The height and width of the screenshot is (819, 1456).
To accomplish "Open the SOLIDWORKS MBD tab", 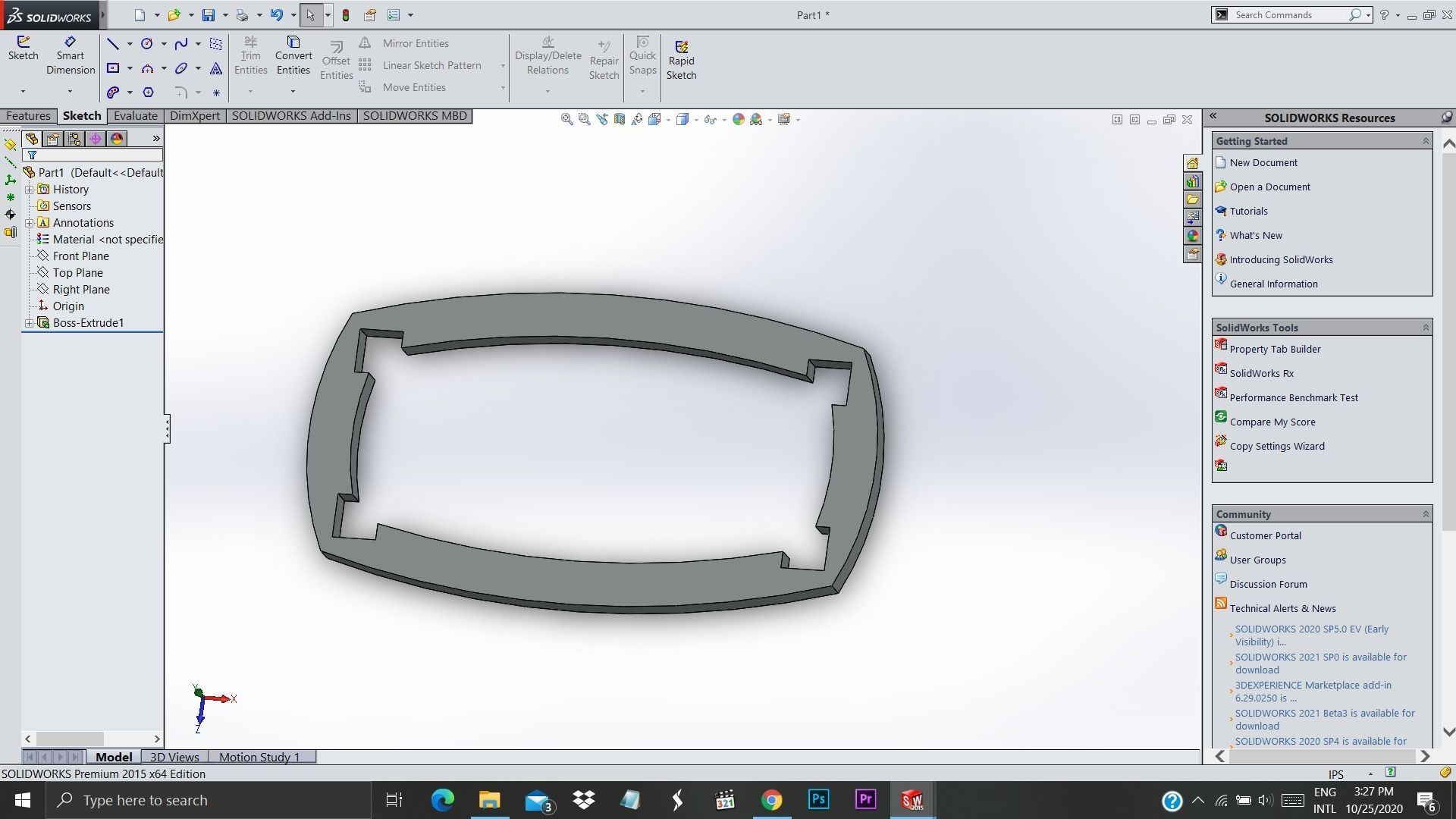I will (x=415, y=116).
